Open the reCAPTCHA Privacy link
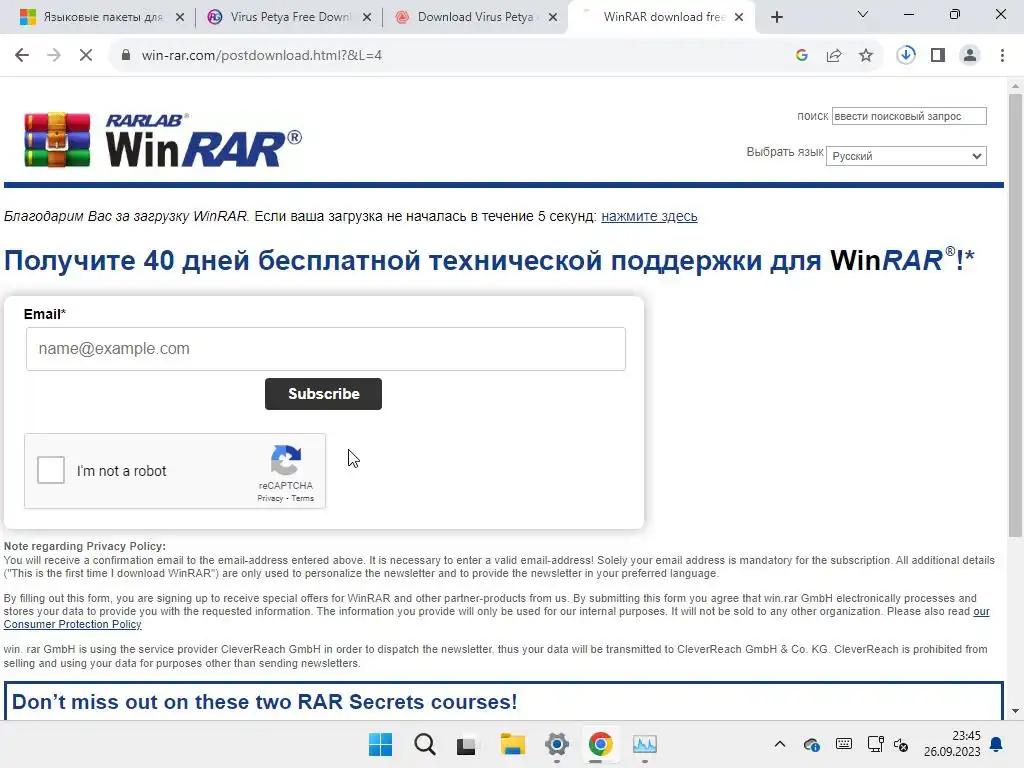The image size is (1024, 768). (270, 498)
